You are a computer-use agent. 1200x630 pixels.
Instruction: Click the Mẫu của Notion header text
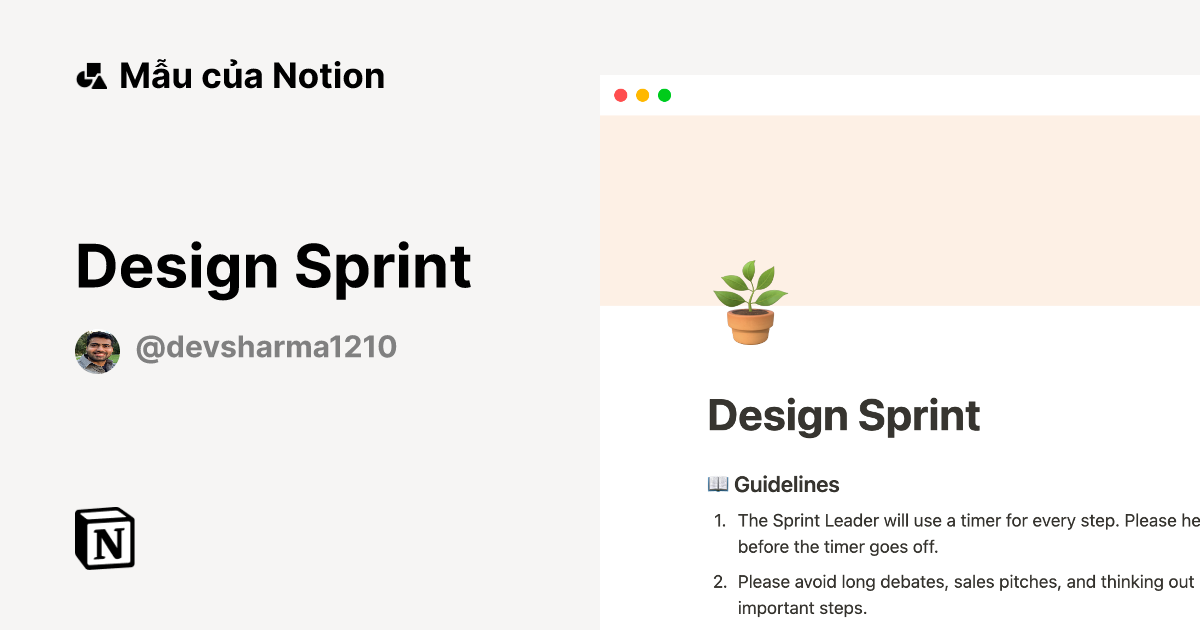pos(253,75)
